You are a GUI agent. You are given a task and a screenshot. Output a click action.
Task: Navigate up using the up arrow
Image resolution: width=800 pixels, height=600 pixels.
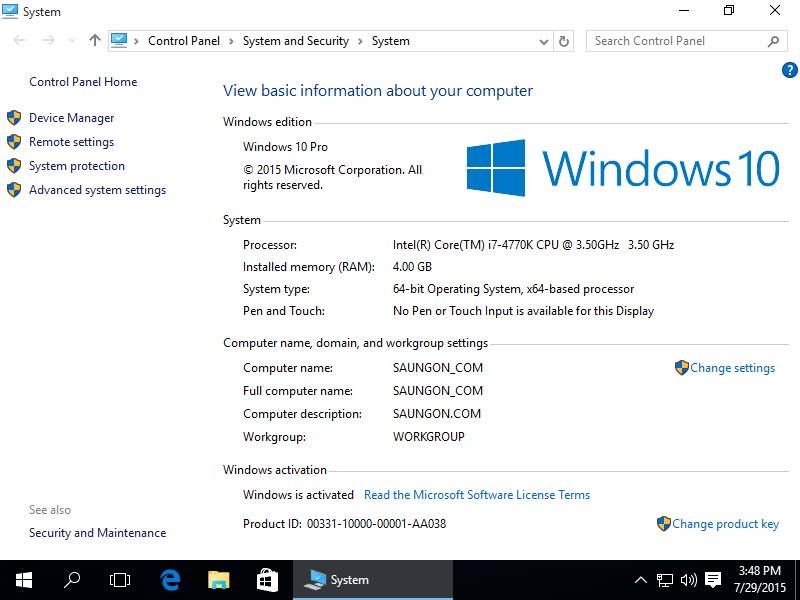coord(94,41)
